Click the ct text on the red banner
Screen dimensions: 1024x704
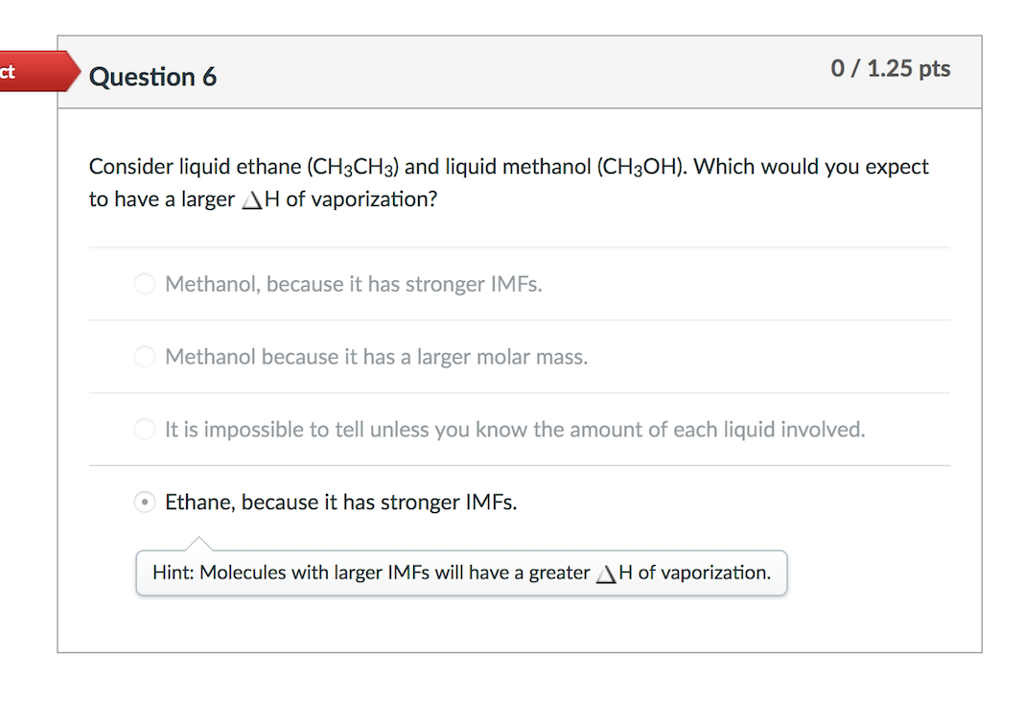(10, 71)
